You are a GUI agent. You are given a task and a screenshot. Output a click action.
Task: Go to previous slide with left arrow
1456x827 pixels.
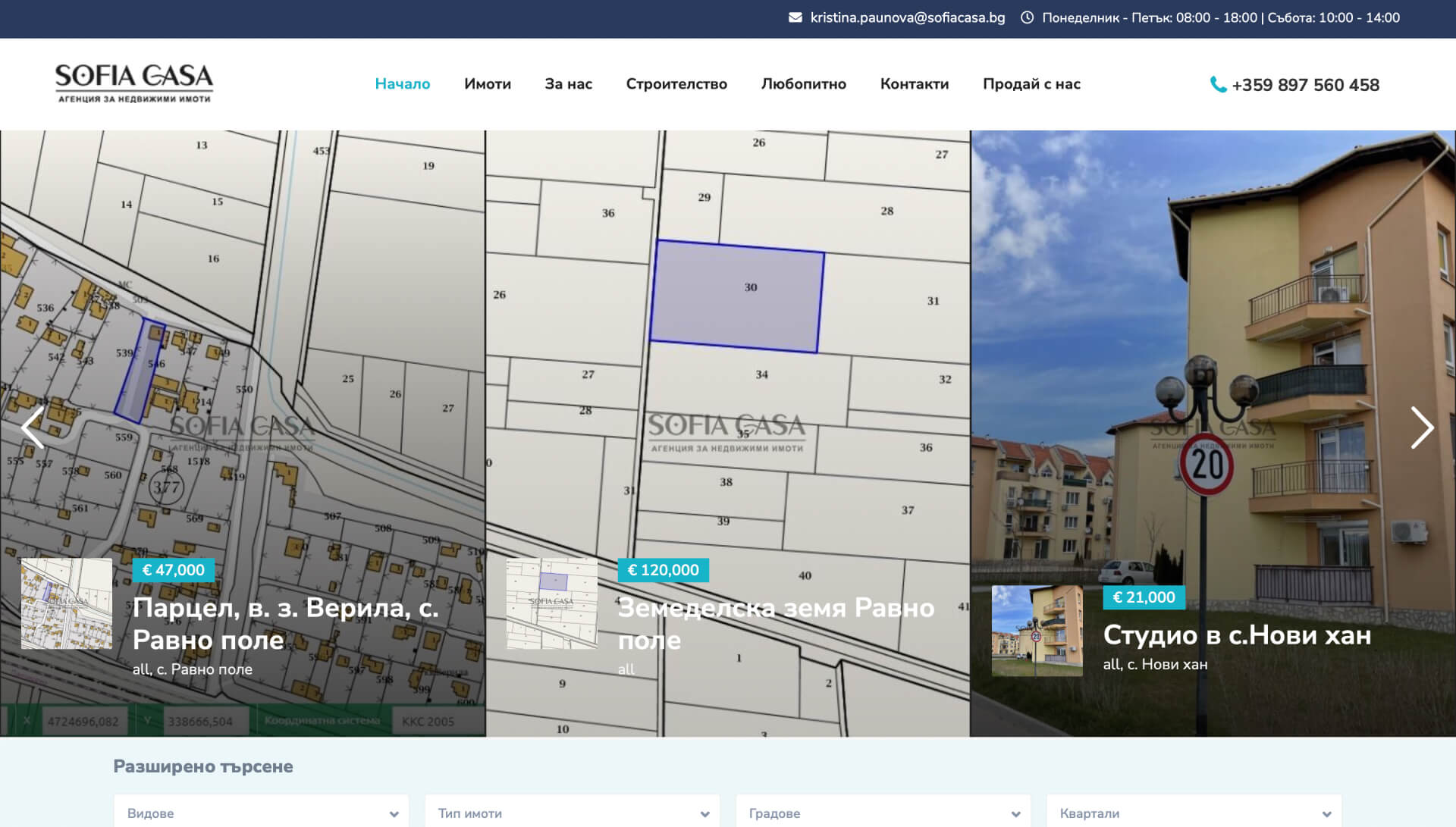[33, 428]
